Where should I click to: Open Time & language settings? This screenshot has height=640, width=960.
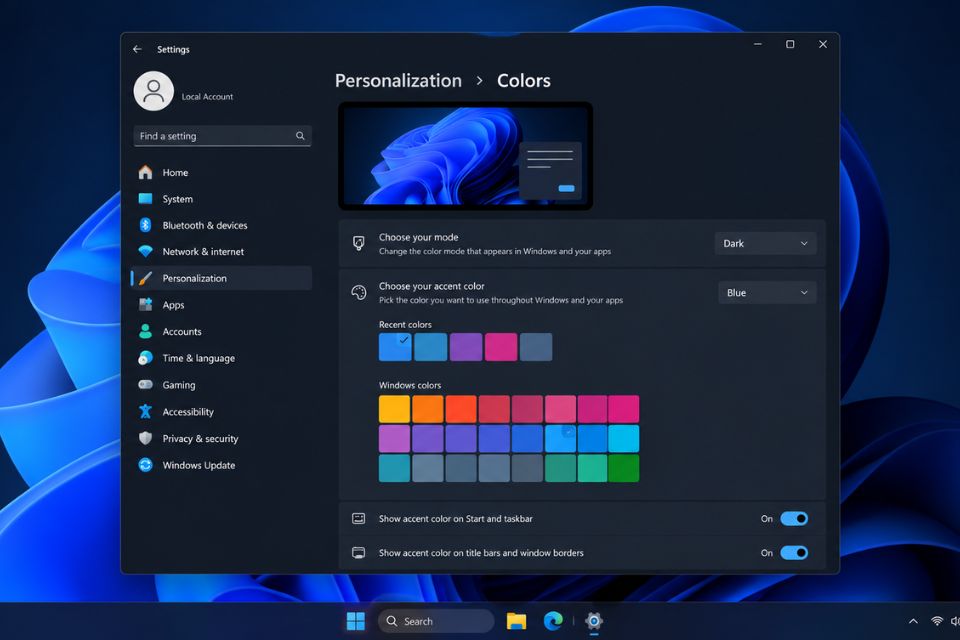pyautogui.click(x=221, y=358)
